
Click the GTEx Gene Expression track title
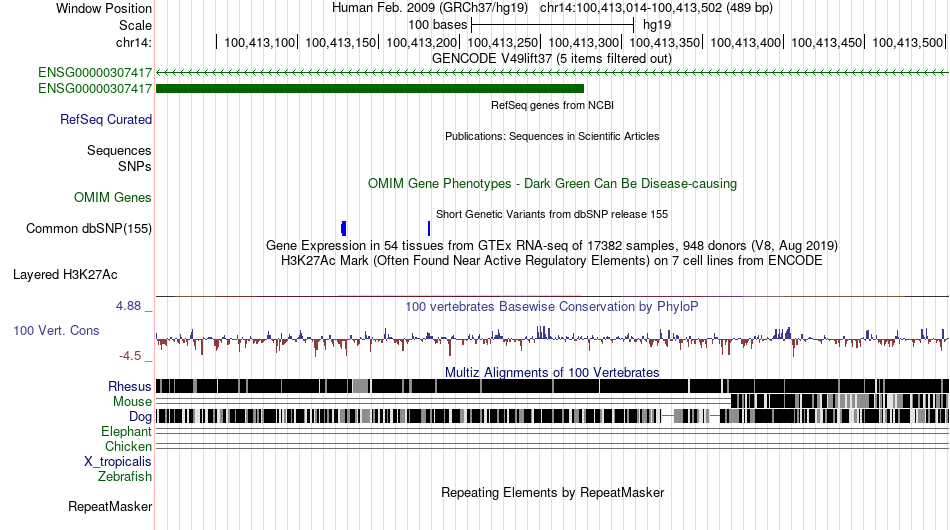[x=552, y=245]
